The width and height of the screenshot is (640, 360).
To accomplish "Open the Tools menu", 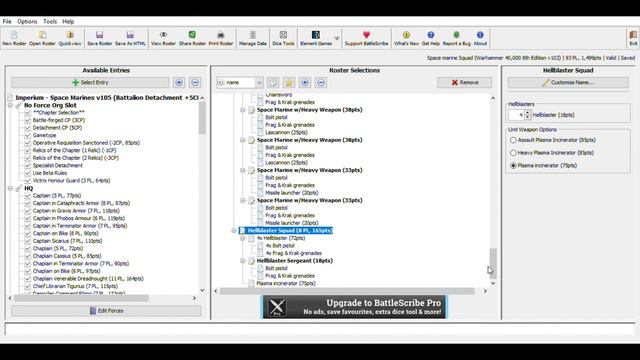I will [50, 21].
